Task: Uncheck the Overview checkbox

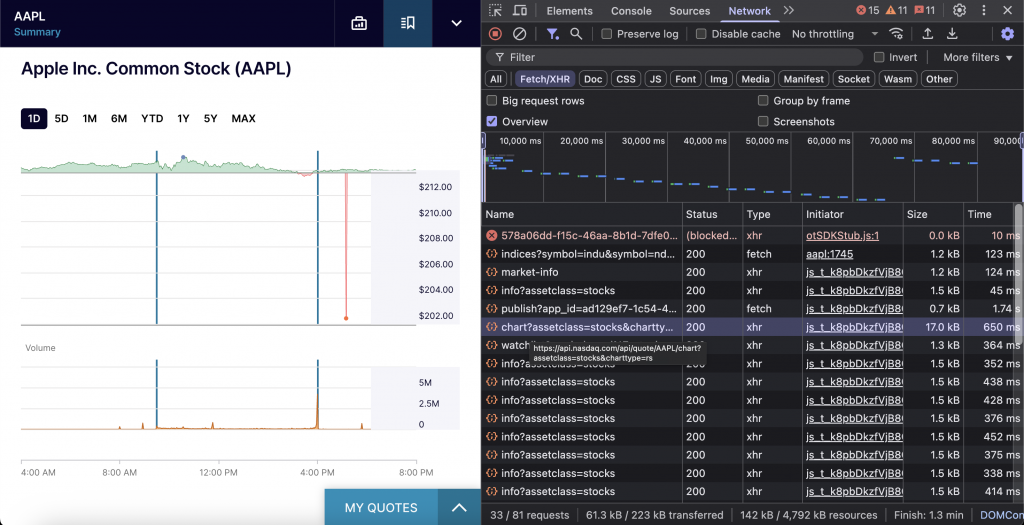Action: (x=492, y=121)
